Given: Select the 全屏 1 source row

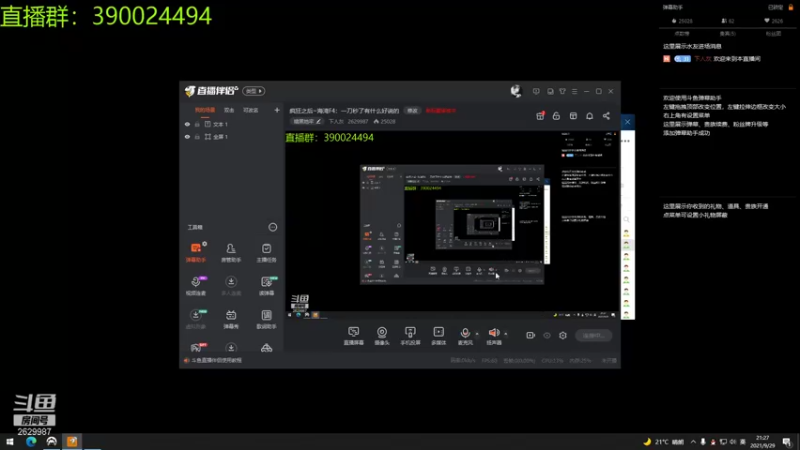Looking at the screenshot, I should [x=232, y=137].
